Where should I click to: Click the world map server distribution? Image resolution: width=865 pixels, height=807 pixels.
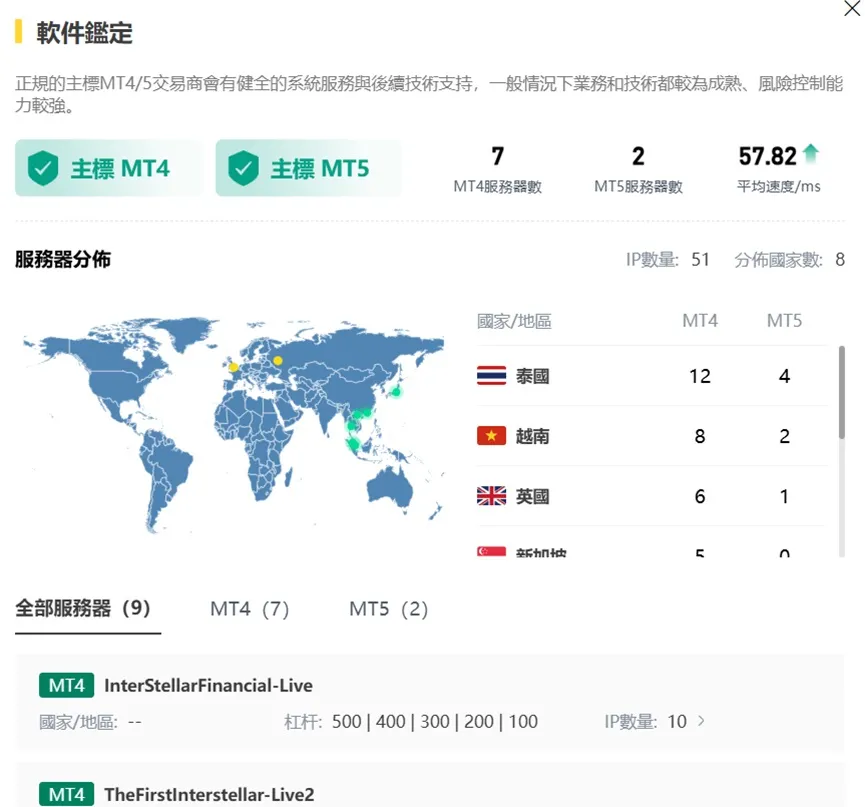click(233, 425)
